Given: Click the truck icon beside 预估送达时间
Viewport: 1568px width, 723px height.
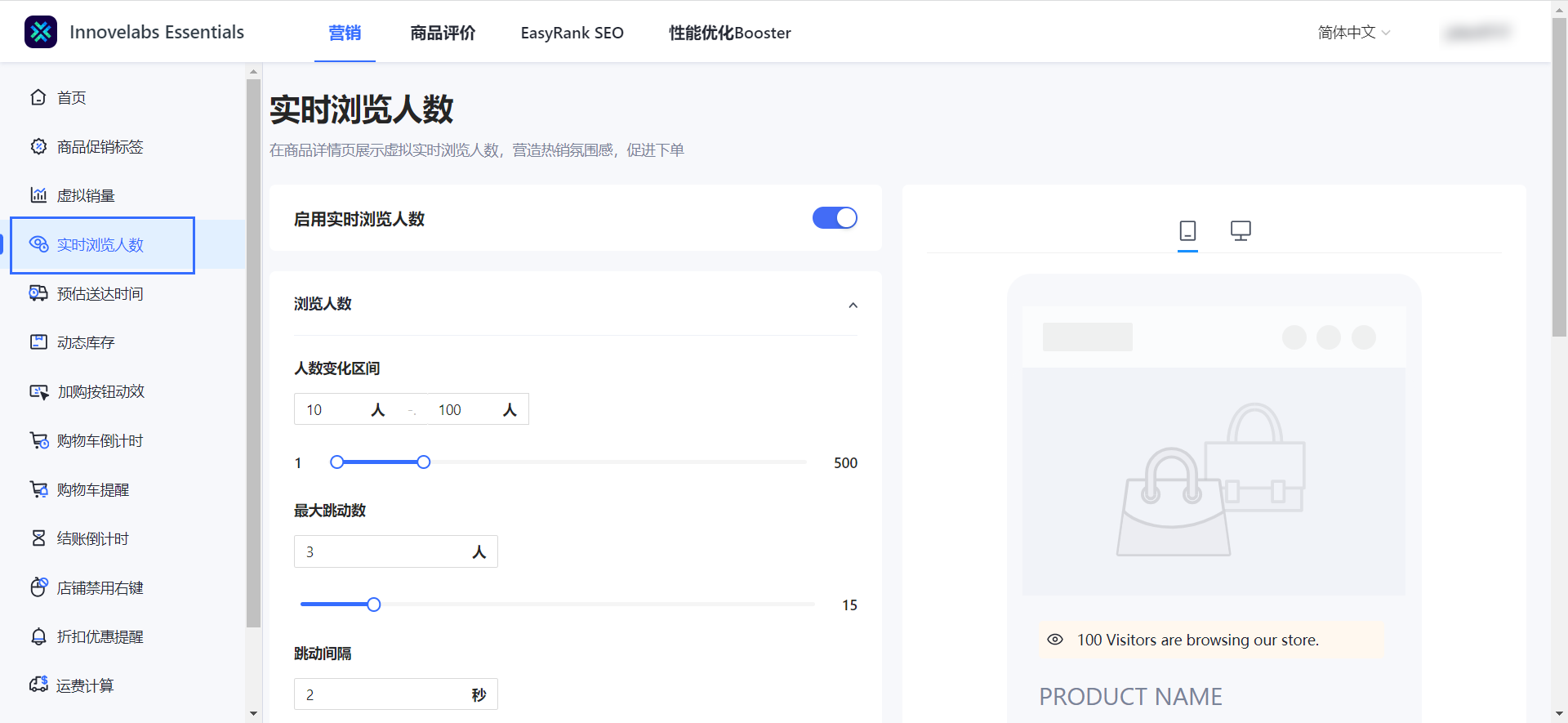Looking at the screenshot, I should pos(38,293).
